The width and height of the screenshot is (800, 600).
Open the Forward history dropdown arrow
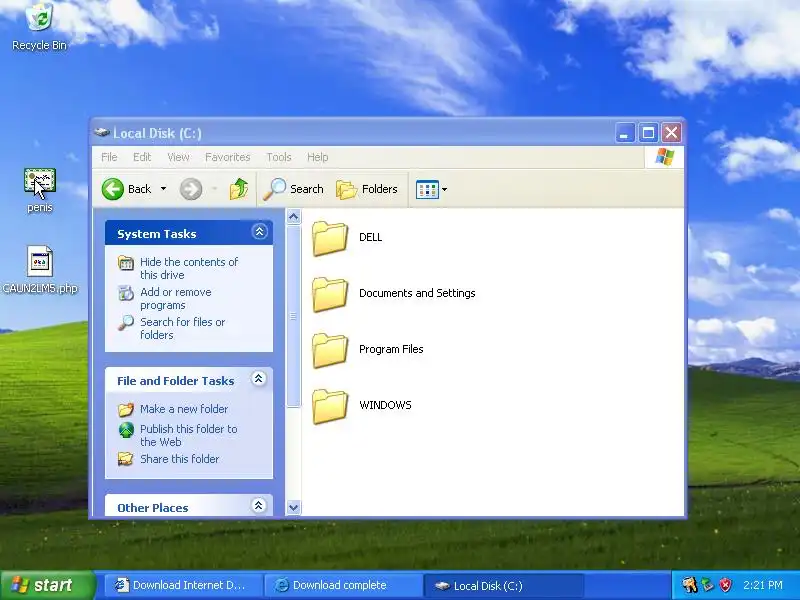(214, 189)
